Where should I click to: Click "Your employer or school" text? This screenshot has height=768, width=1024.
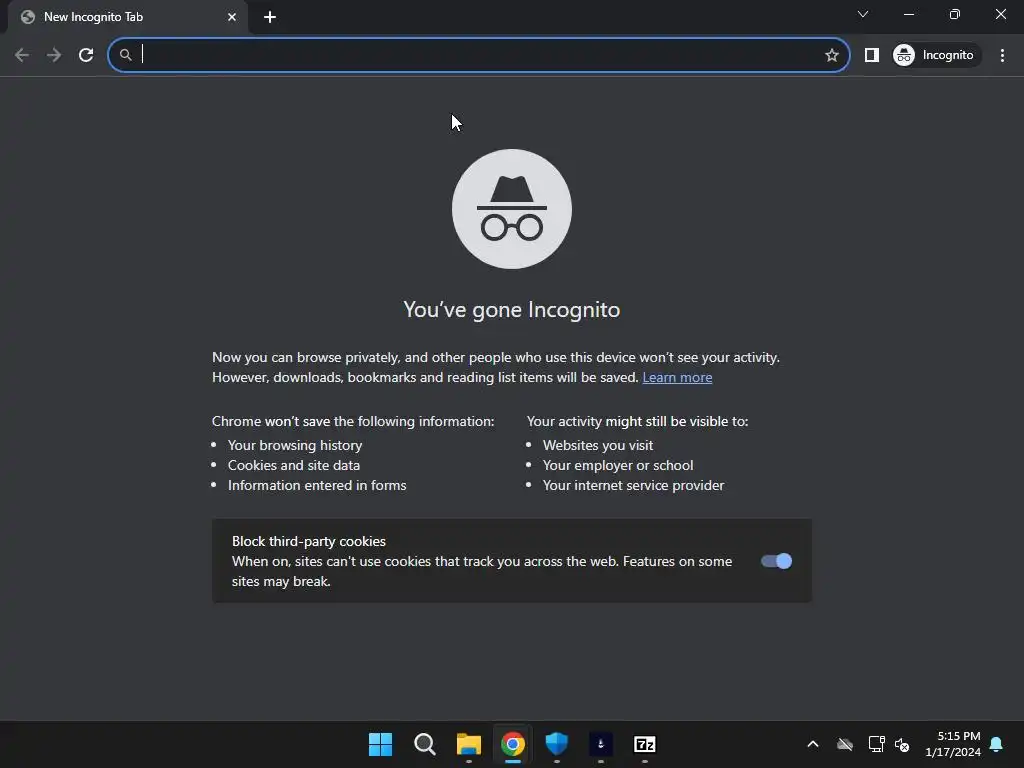618,466
